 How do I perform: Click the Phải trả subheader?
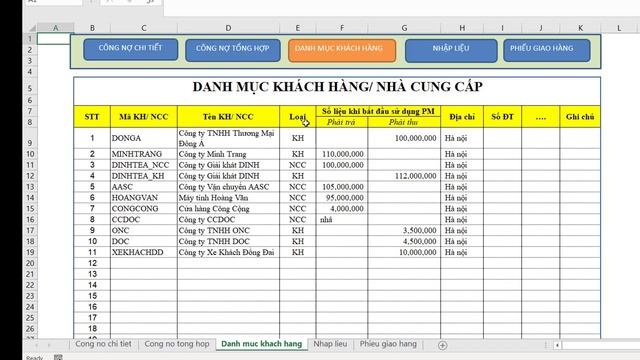coord(342,122)
